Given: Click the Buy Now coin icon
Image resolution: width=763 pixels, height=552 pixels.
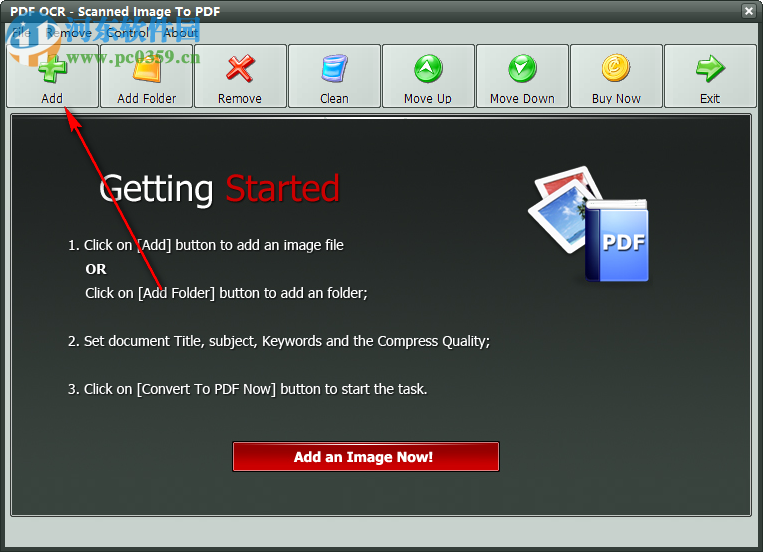Looking at the screenshot, I should coord(616,68).
